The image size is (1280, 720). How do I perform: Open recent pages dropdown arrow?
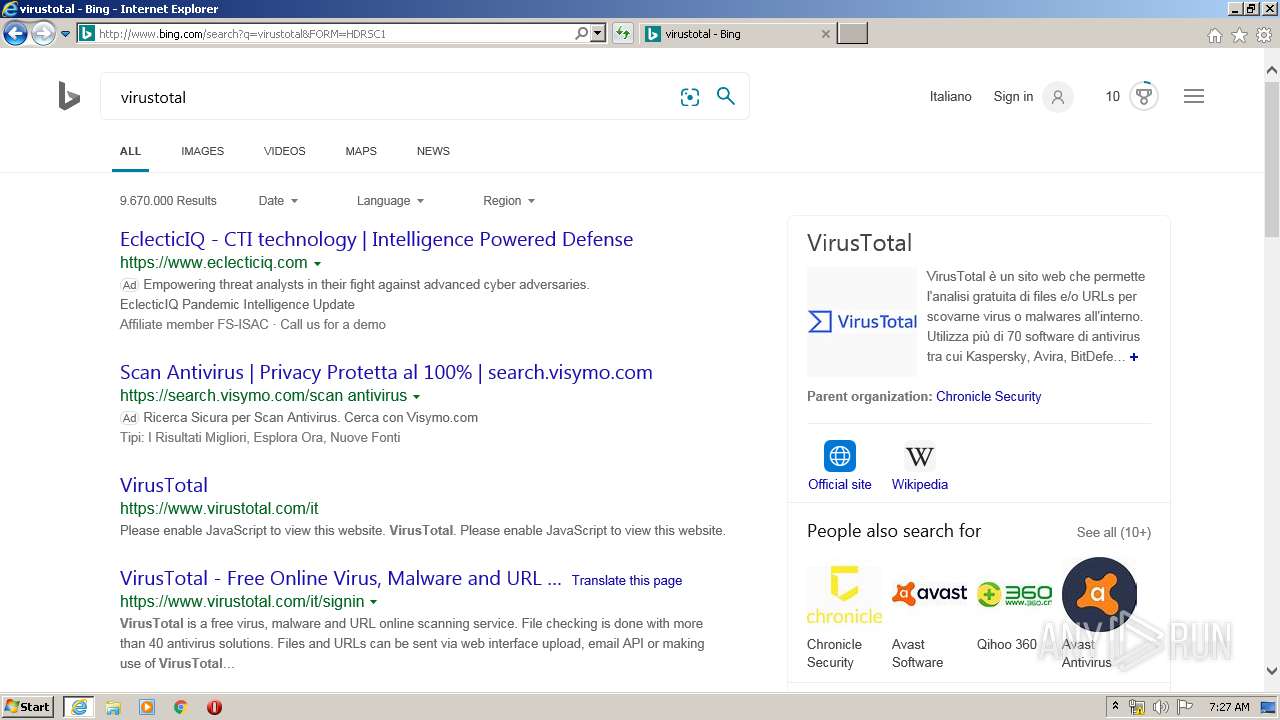65,34
